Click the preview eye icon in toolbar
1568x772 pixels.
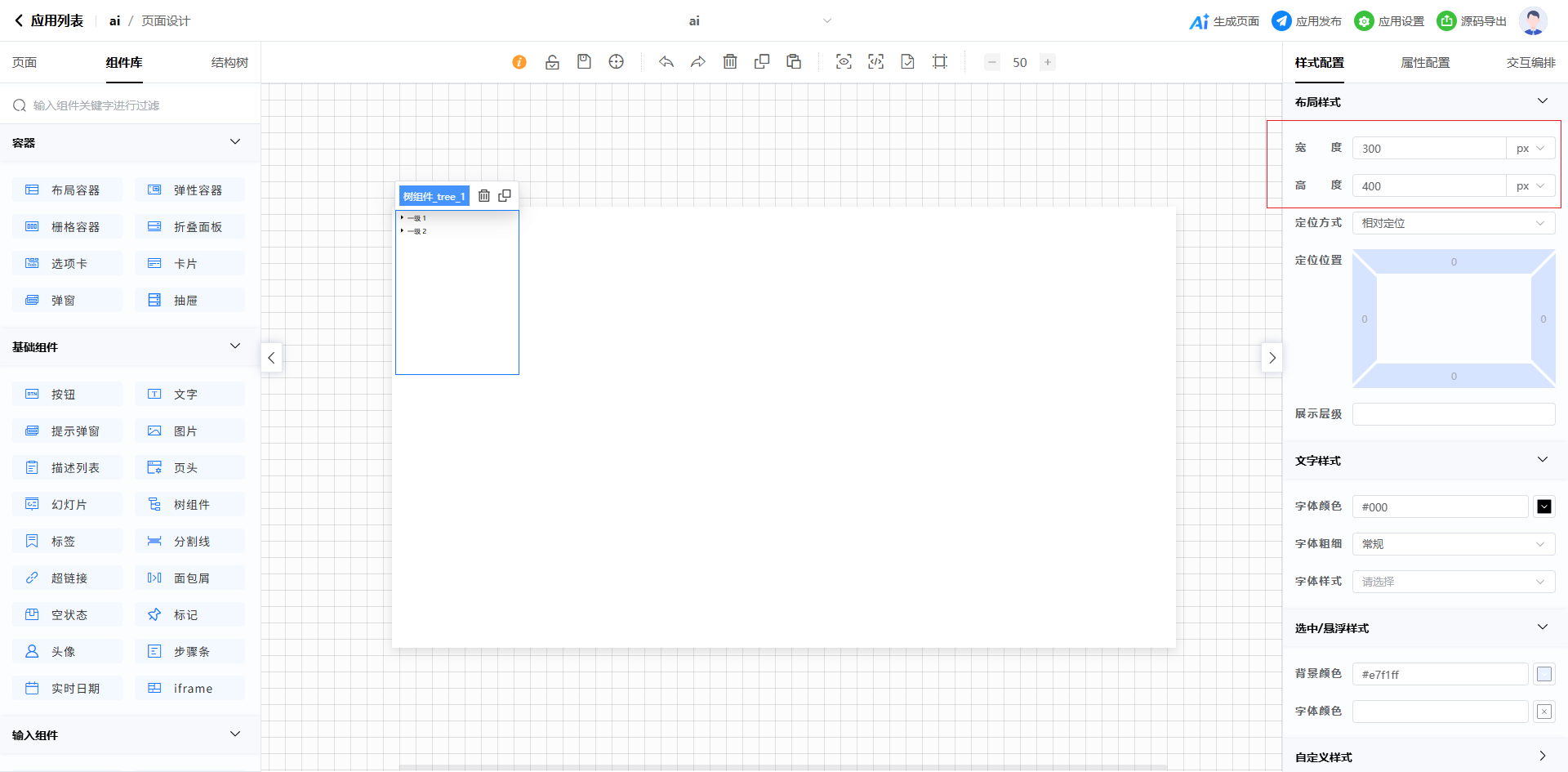(844, 62)
